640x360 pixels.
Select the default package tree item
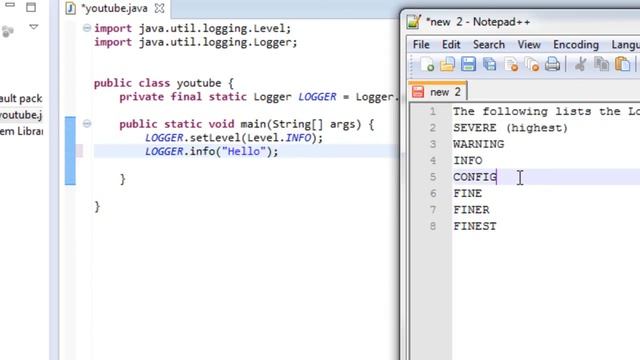pyautogui.click(x=21, y=98)
